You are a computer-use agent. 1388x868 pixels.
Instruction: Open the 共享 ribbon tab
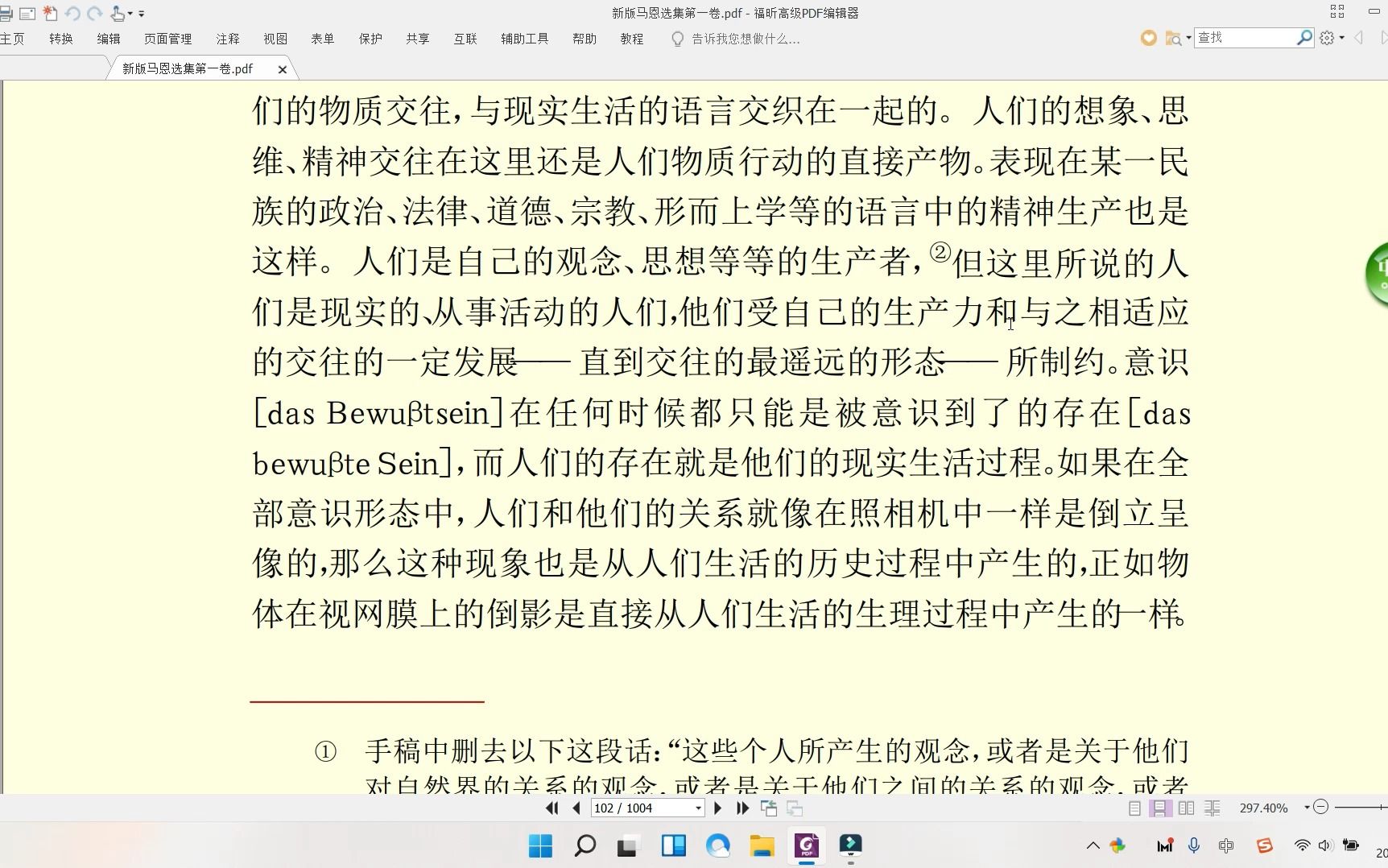click(418, 39)
